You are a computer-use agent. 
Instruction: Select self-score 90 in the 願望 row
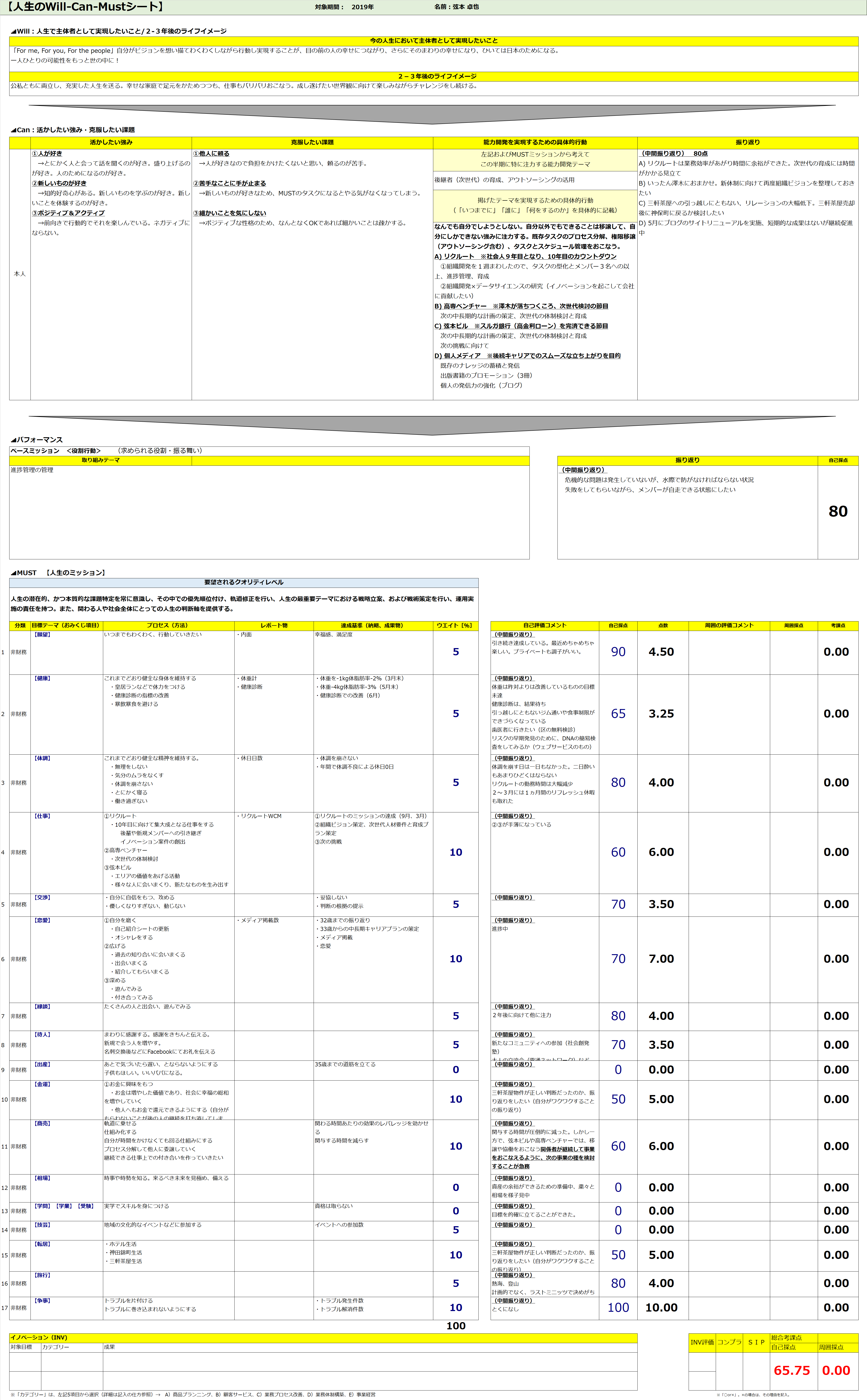click(618, 652)
